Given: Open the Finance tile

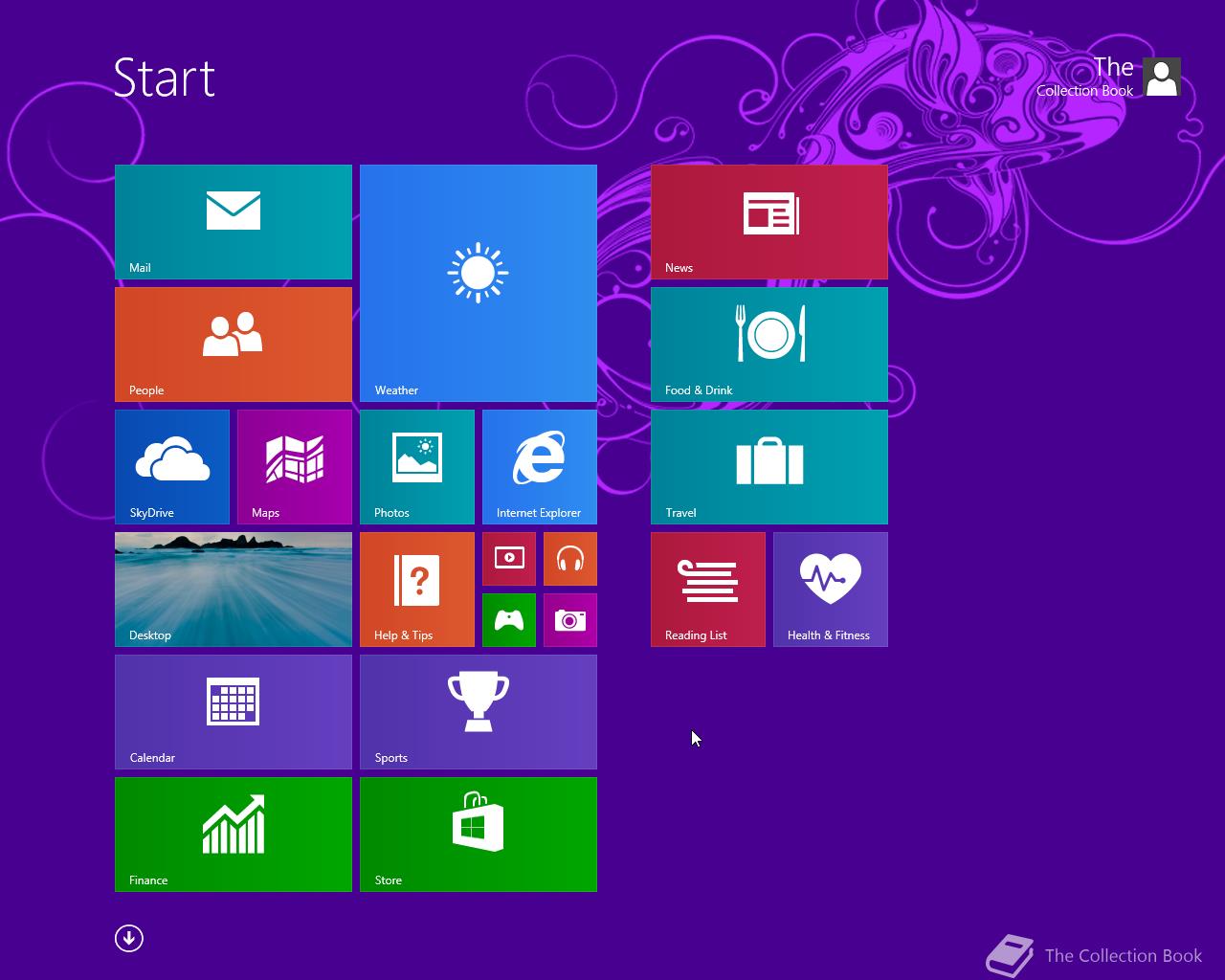Looking at the screenshot, I should (234, 835).
